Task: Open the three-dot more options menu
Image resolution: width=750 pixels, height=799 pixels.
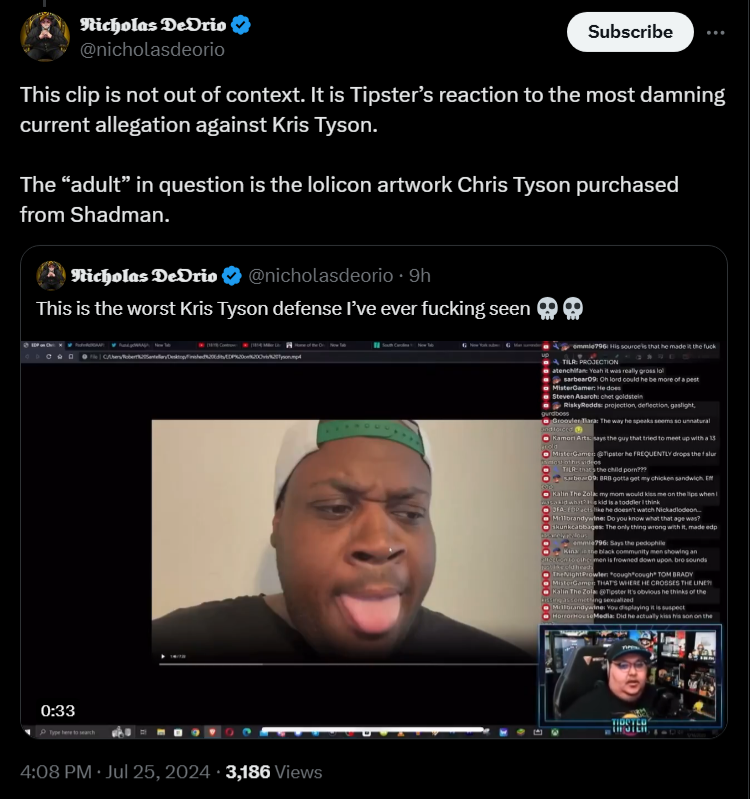Action: coord(715,33)
